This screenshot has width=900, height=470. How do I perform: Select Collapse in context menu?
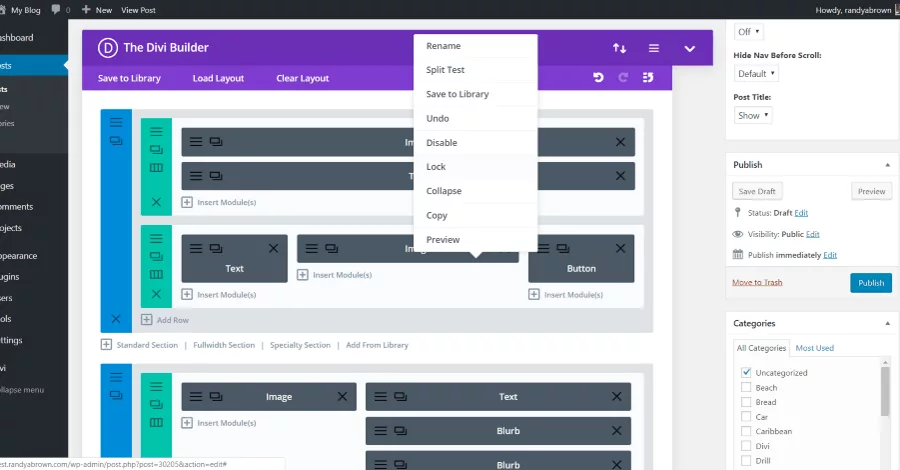point(475,191)
